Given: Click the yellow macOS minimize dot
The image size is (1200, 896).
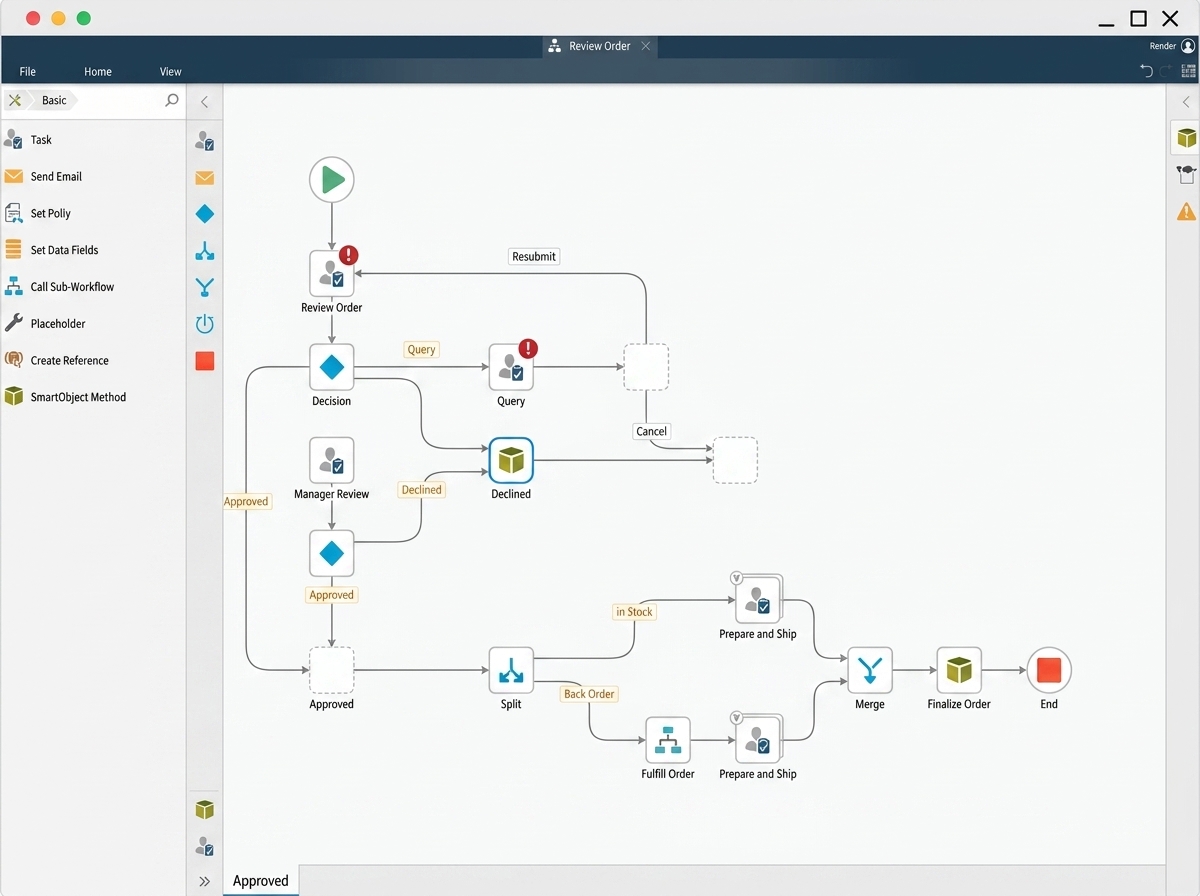Looking at the screenshot, I should 58,18.
